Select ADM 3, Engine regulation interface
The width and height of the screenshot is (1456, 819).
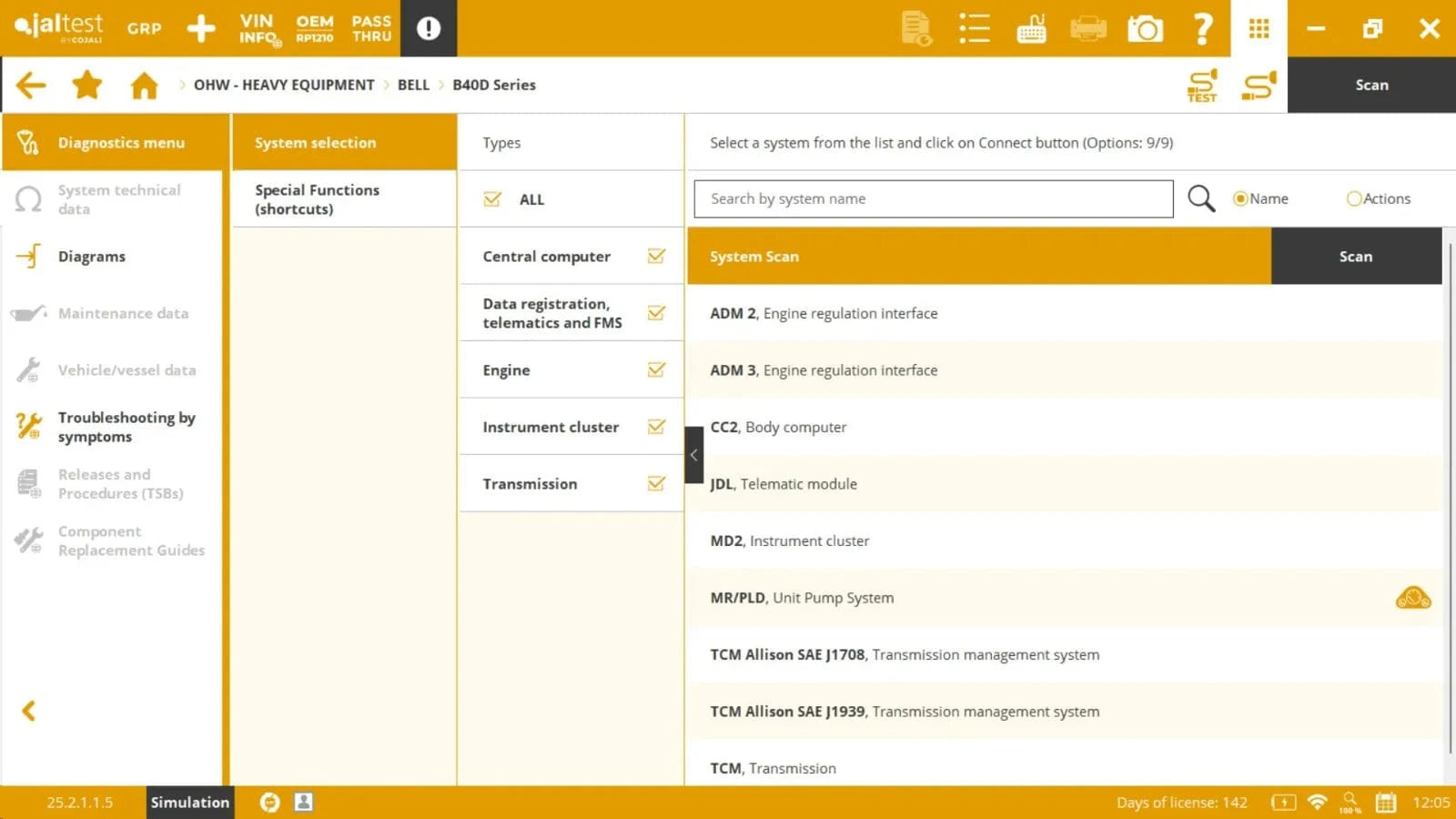coord(1065,369)
